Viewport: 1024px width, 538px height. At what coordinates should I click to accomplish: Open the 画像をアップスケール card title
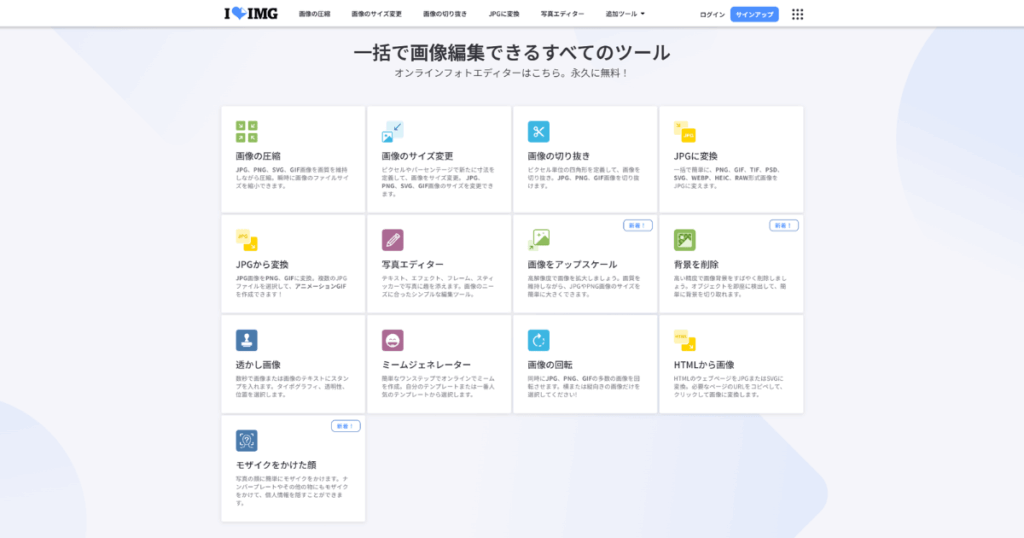572,264
